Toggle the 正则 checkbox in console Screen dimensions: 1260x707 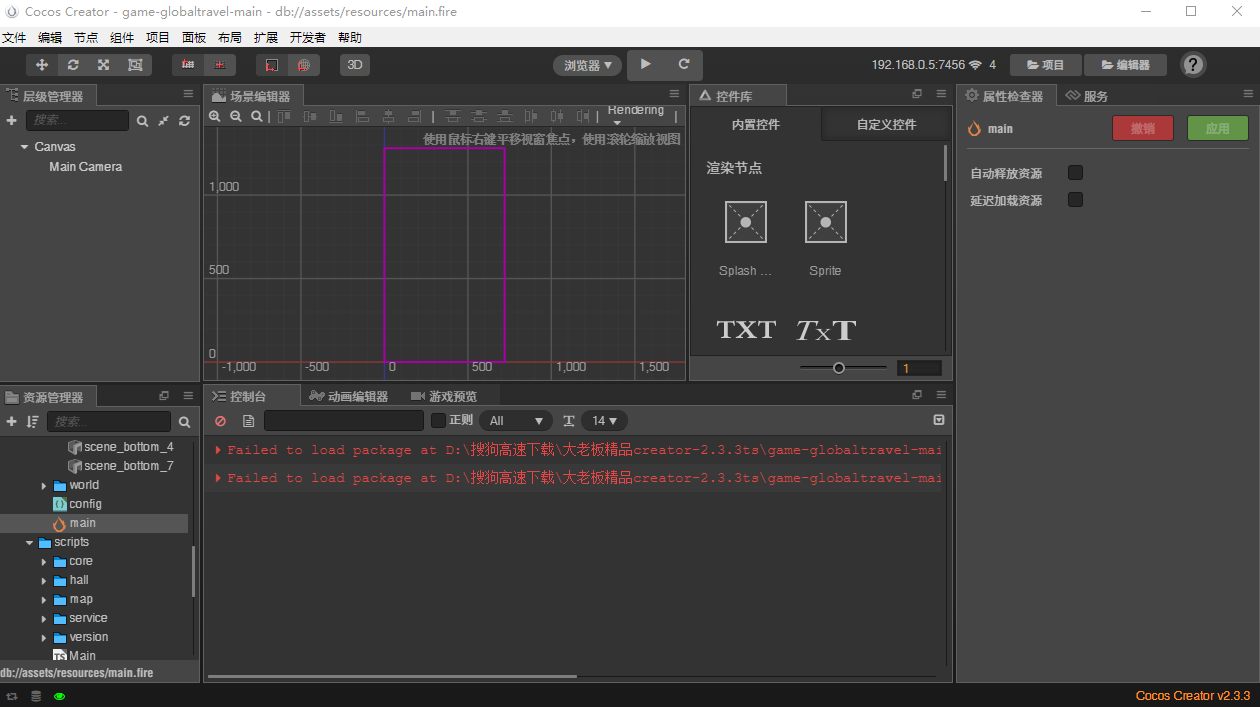[x=437, y=419]
